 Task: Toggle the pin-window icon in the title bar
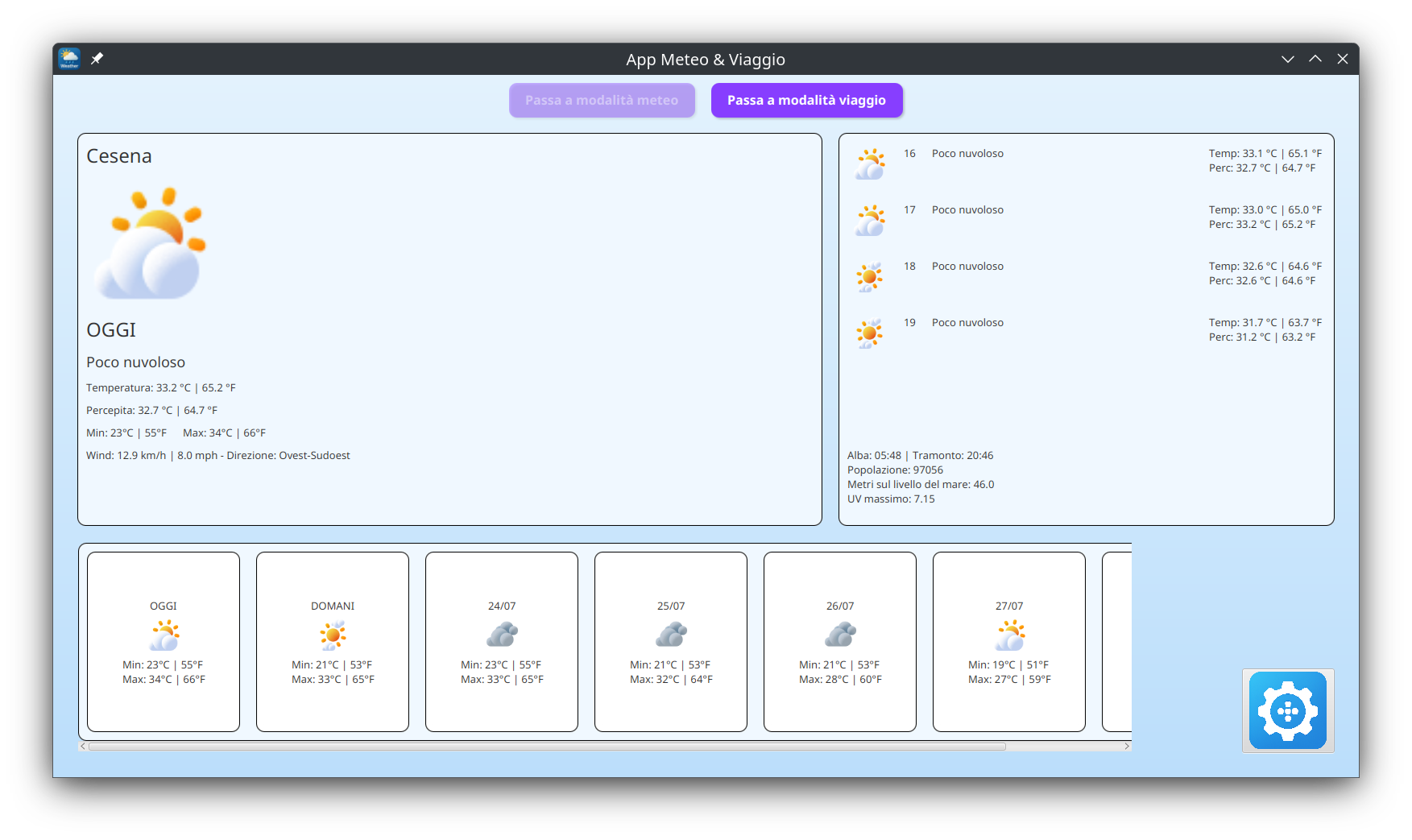pos(97,58)
